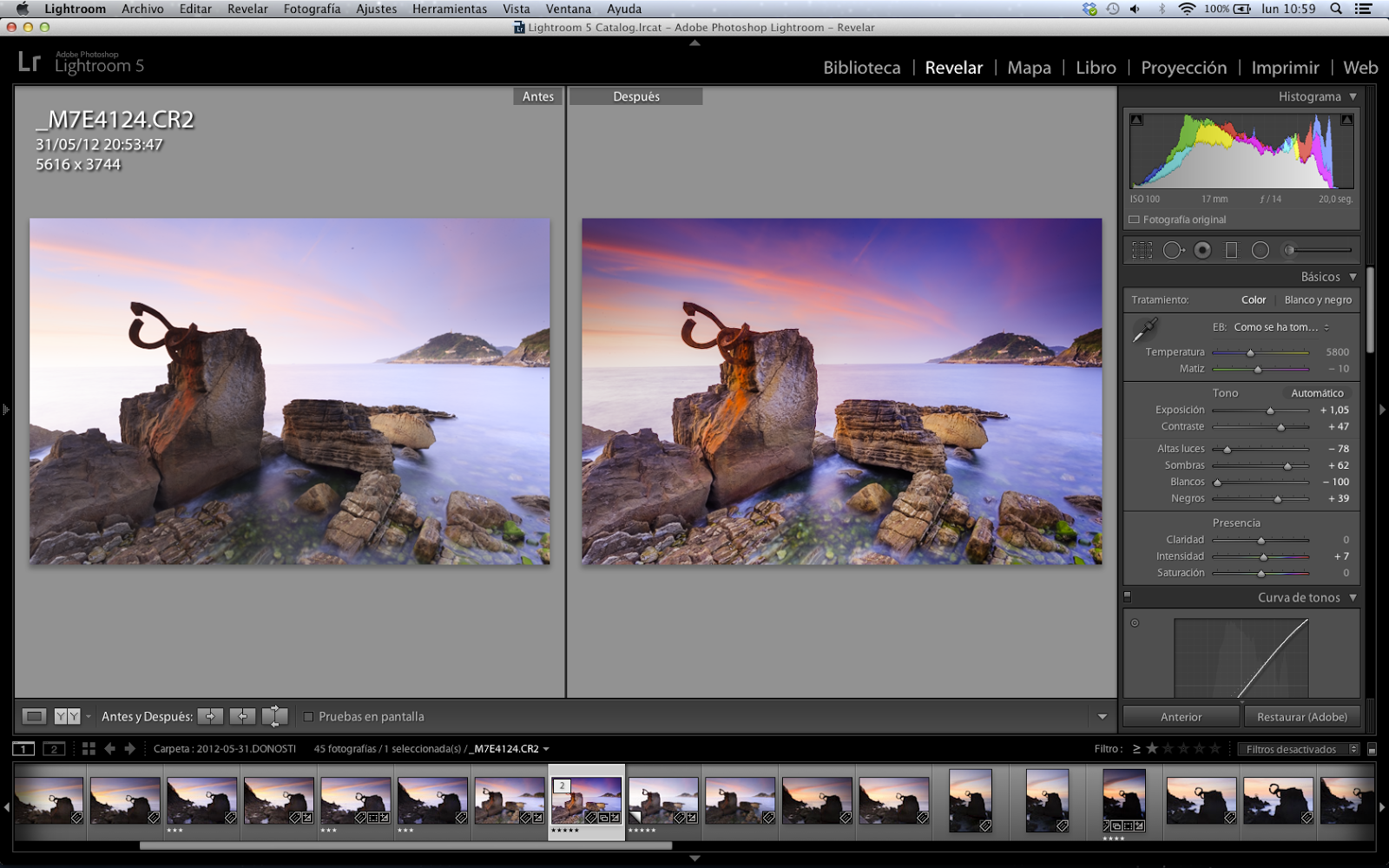Switch to the Biblioteca module

point(860,68)
